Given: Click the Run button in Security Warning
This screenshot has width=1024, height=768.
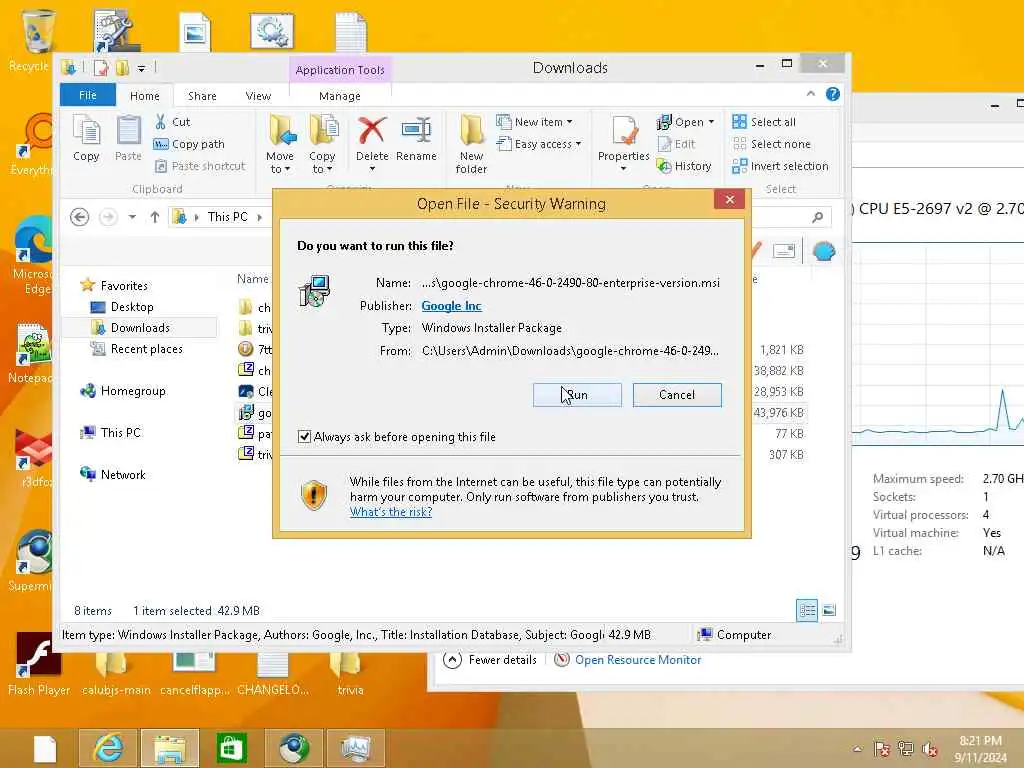Looking at the screenshot, I should click(577, 394).
